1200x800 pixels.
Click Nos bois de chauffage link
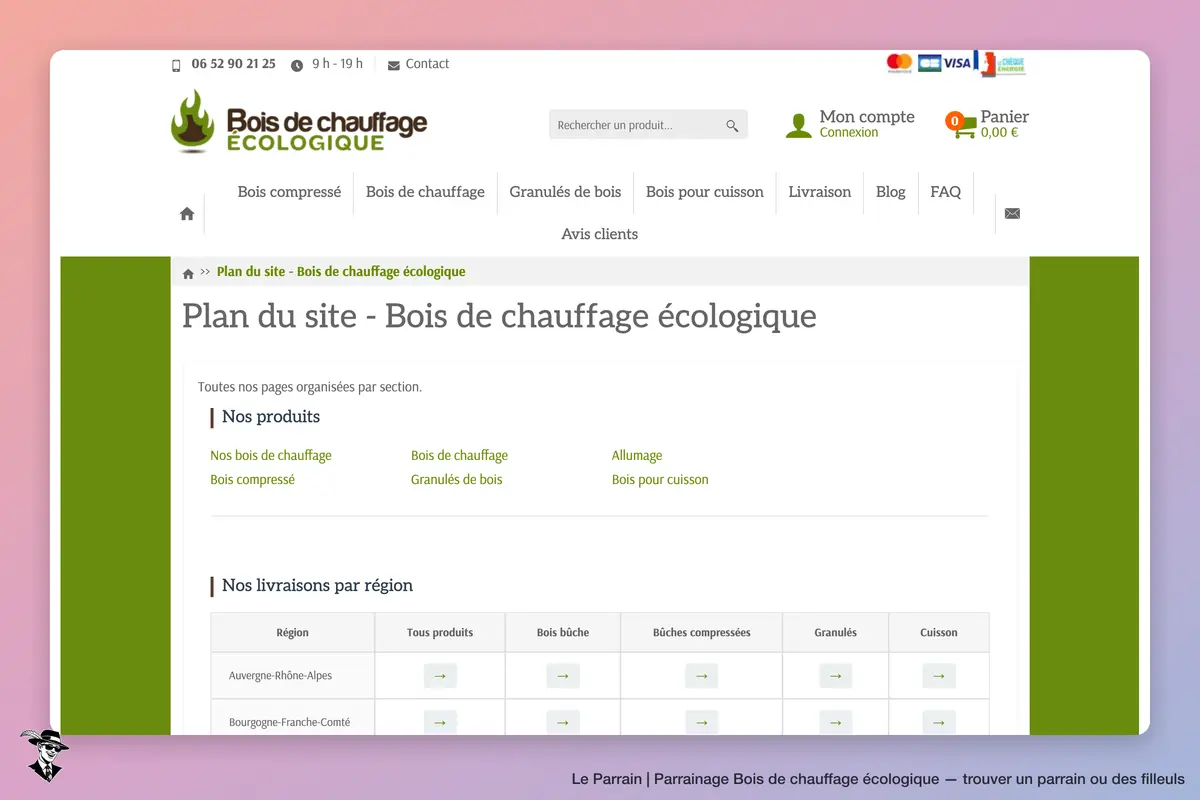(x=271, y=456)
